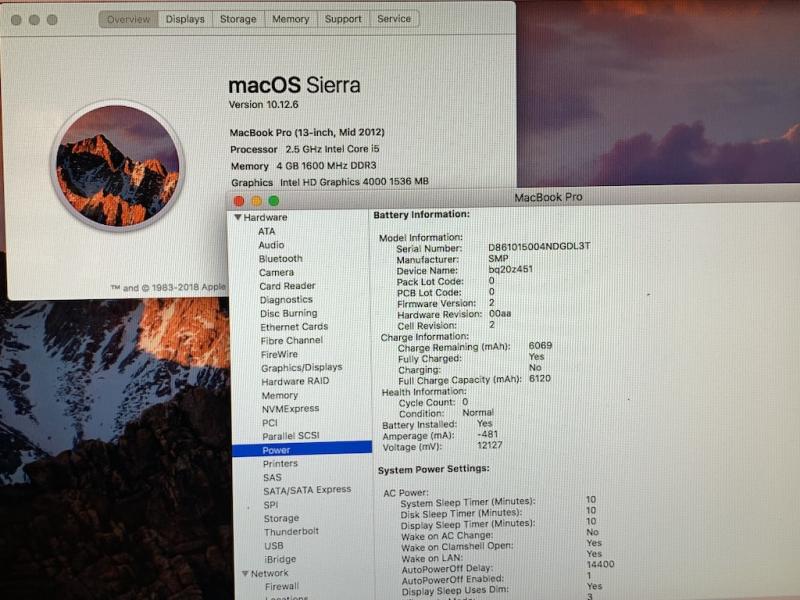Show Disc Burning information
This screenshot has height=600, width=800.
point(288,313)
